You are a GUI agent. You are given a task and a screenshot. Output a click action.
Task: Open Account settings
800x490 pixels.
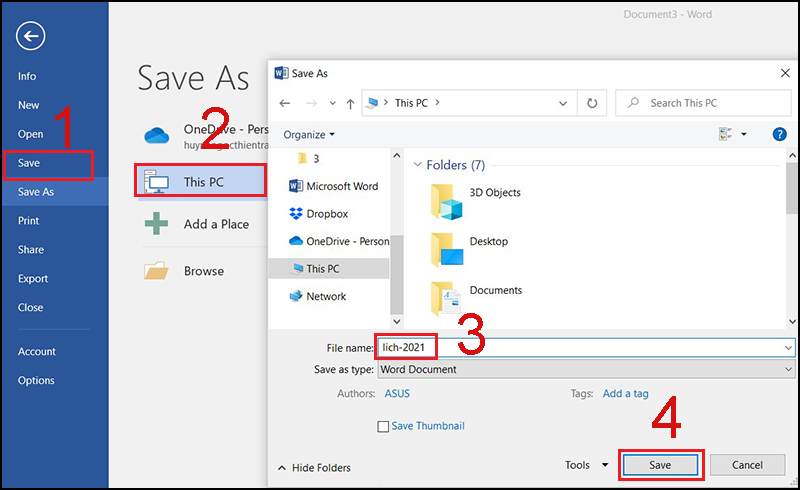click(x=37, y=352)
